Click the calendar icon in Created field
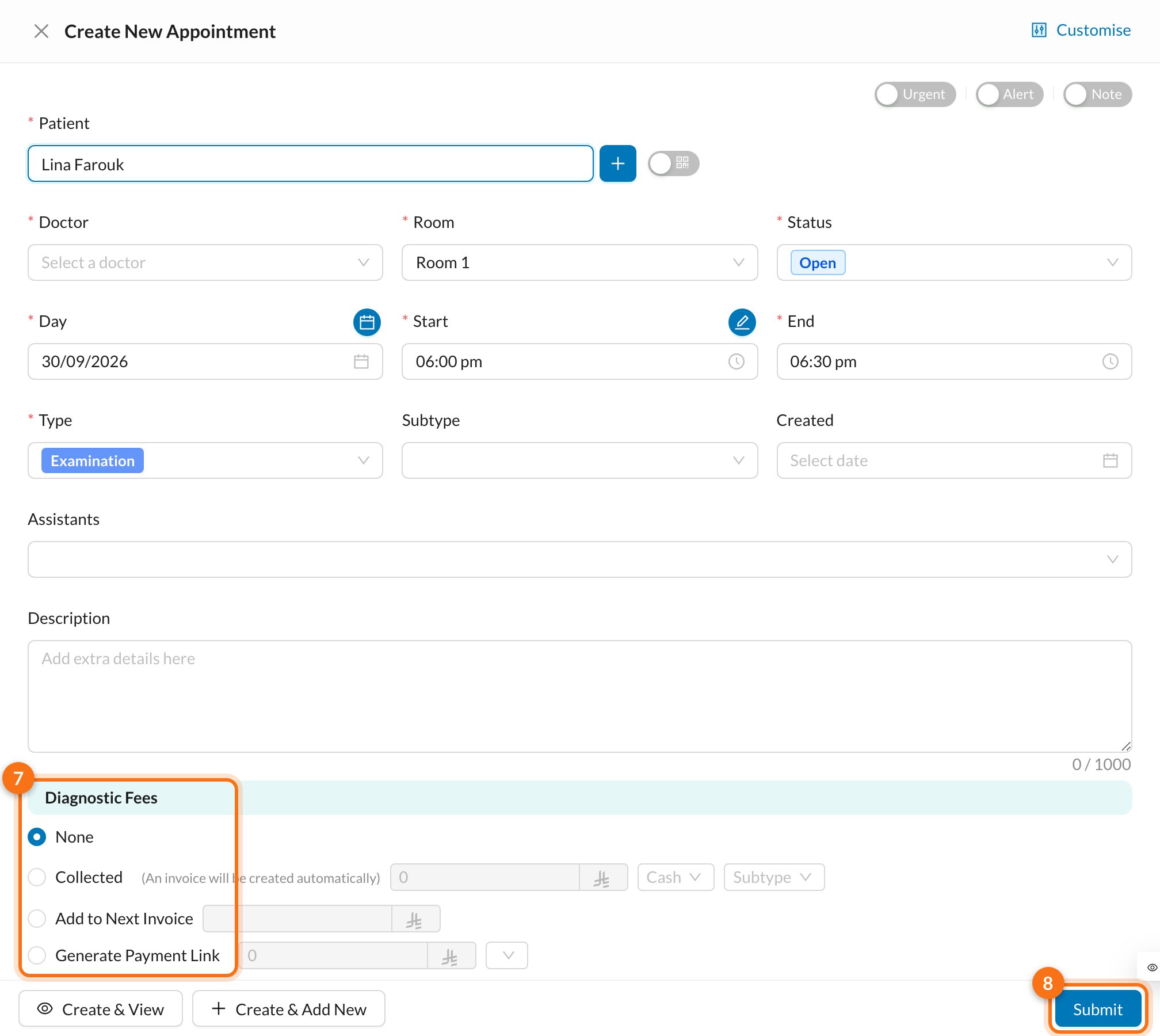The image size is (1160, 1036). [x=1110, y=460]
